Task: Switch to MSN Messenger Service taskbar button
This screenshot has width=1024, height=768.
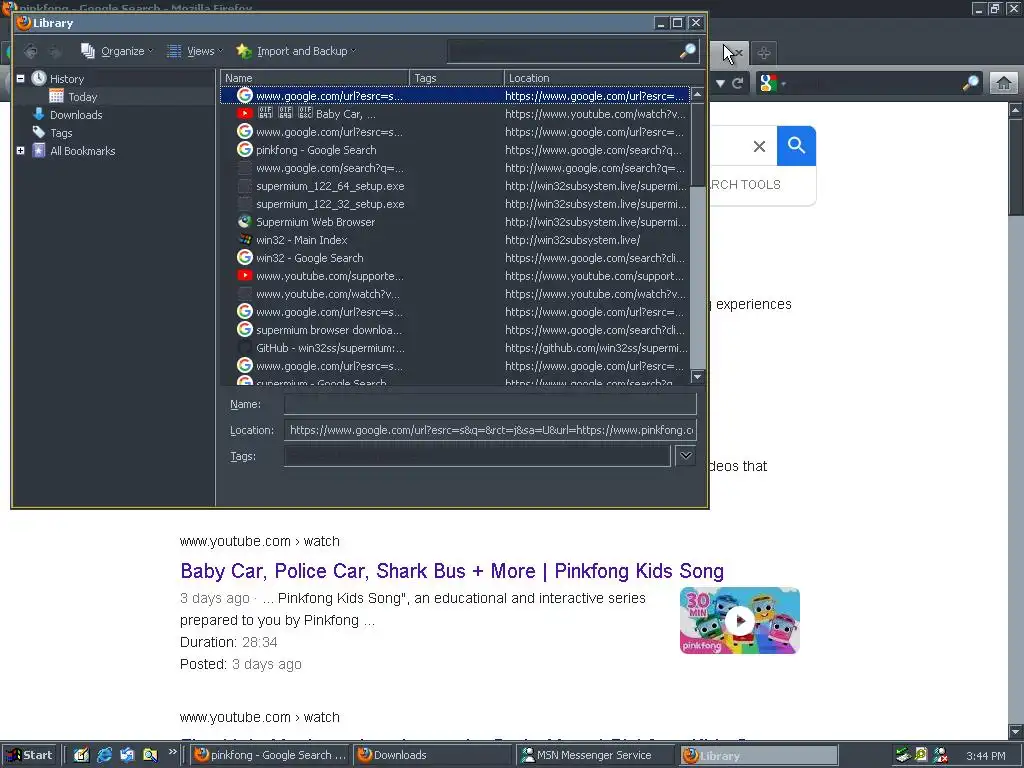Action: coord(597,755)
